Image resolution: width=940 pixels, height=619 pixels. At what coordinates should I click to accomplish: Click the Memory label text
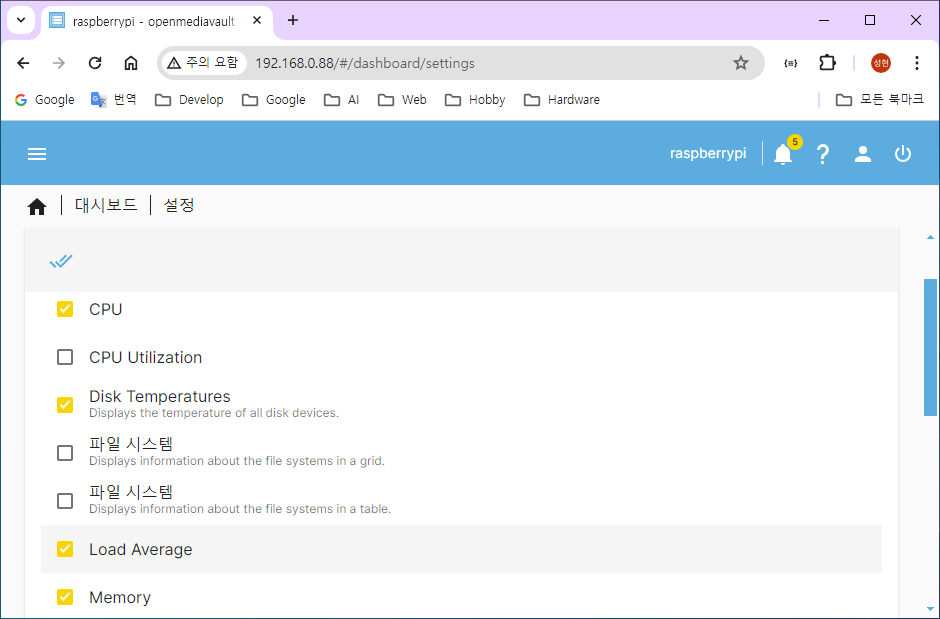(120, 597)
